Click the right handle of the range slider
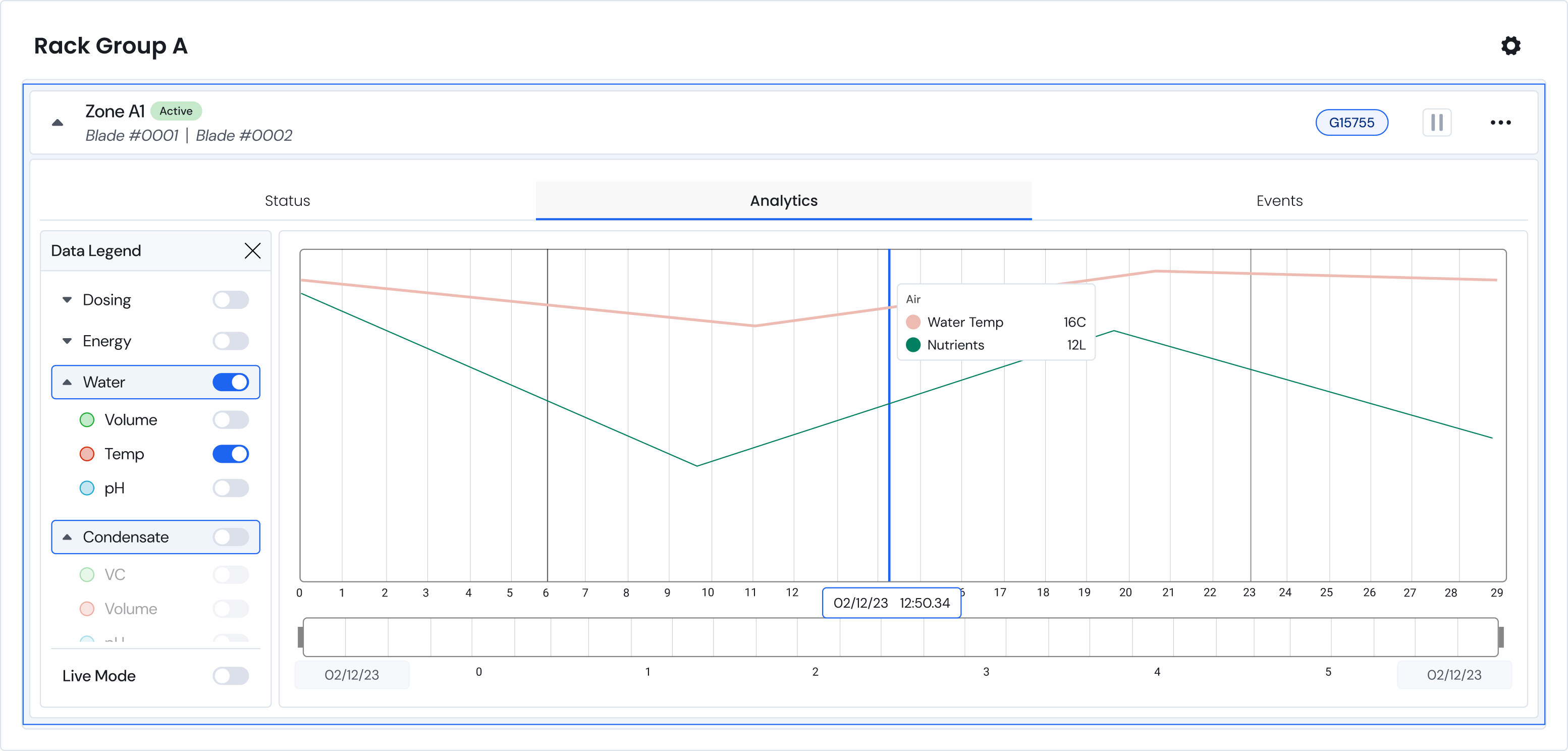This screenshot has height=751, width=1568. pyautogui.click(x=1500, y=637)
